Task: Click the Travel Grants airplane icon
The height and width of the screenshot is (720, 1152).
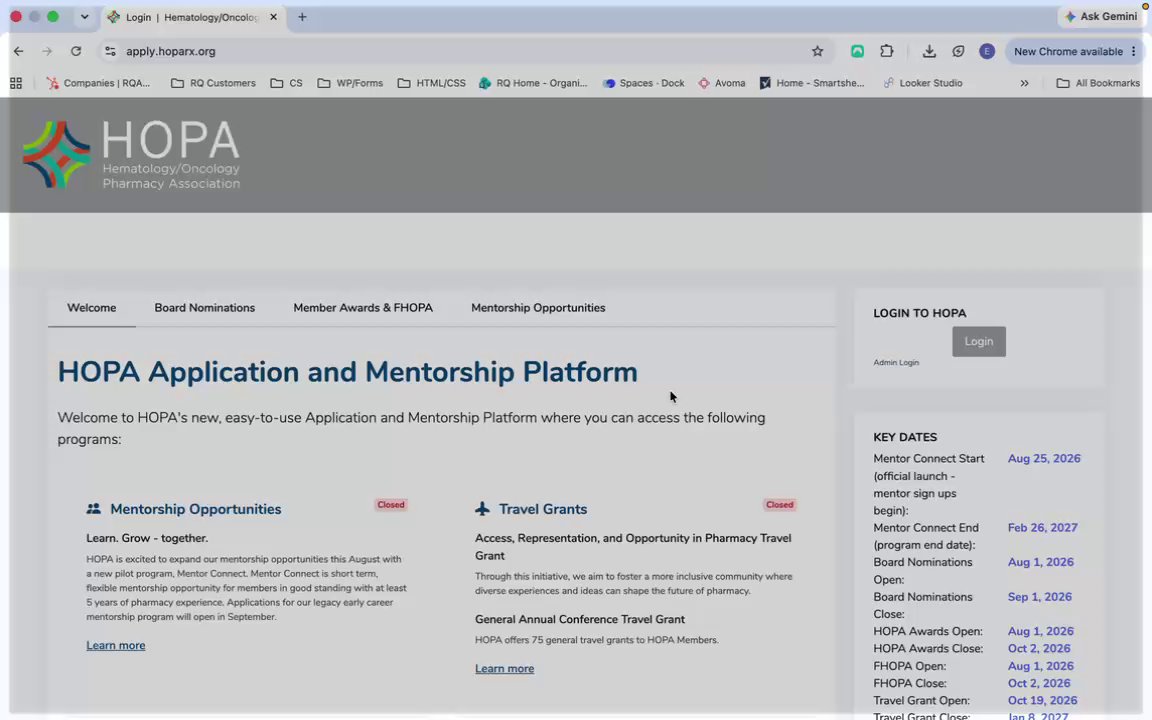Action: click(x=482, y=508)
